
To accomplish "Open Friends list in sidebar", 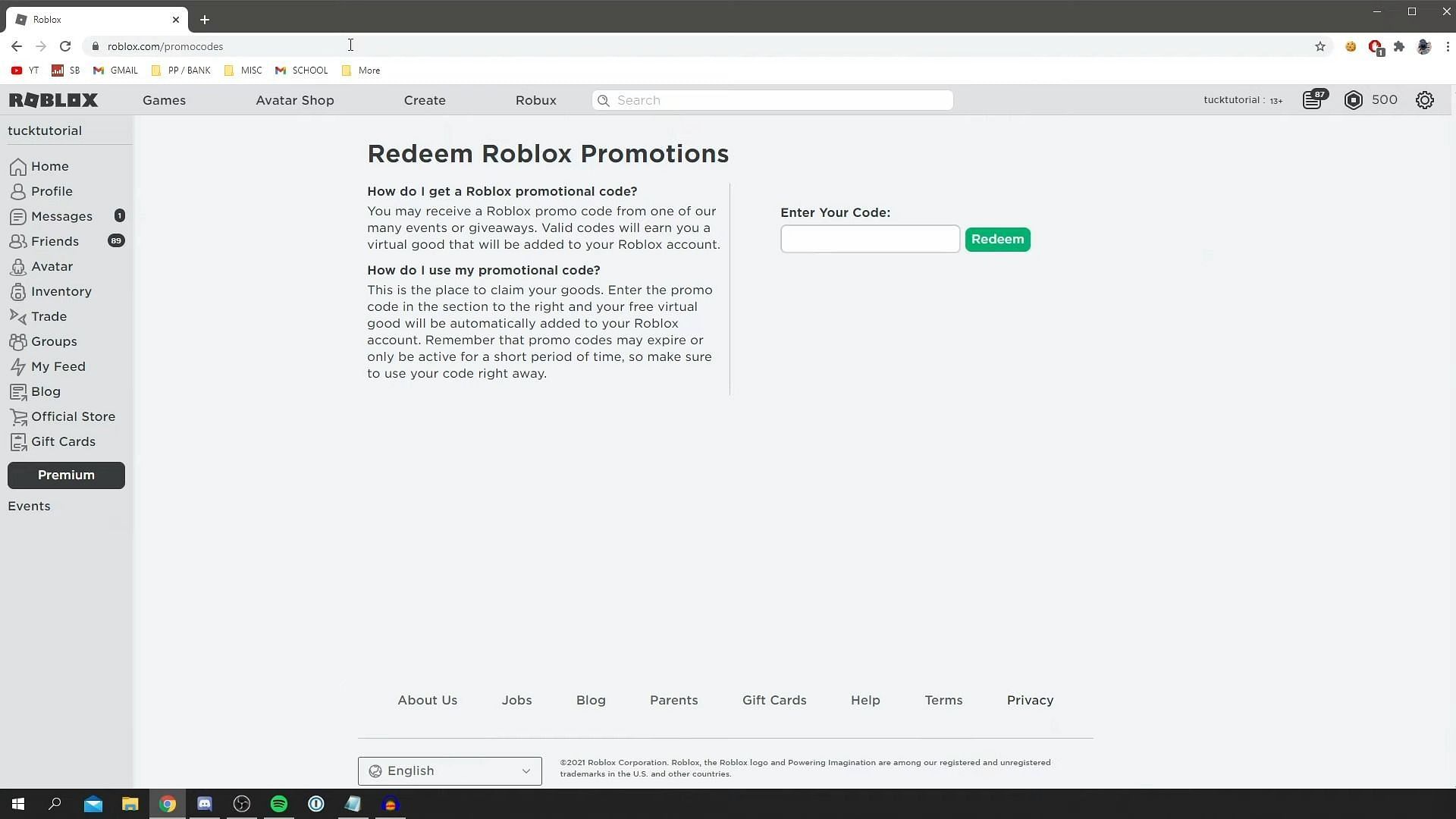I will (x=54, y=241).
